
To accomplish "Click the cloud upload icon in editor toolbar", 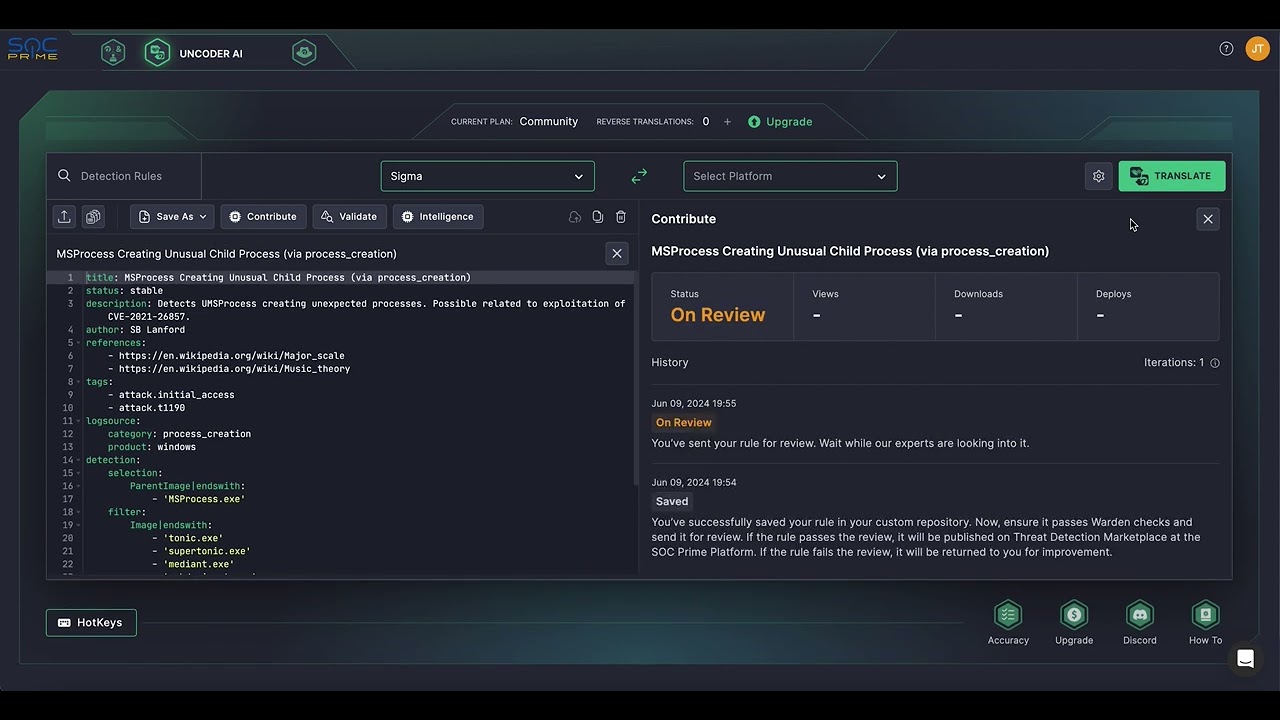I will (575, 217).
